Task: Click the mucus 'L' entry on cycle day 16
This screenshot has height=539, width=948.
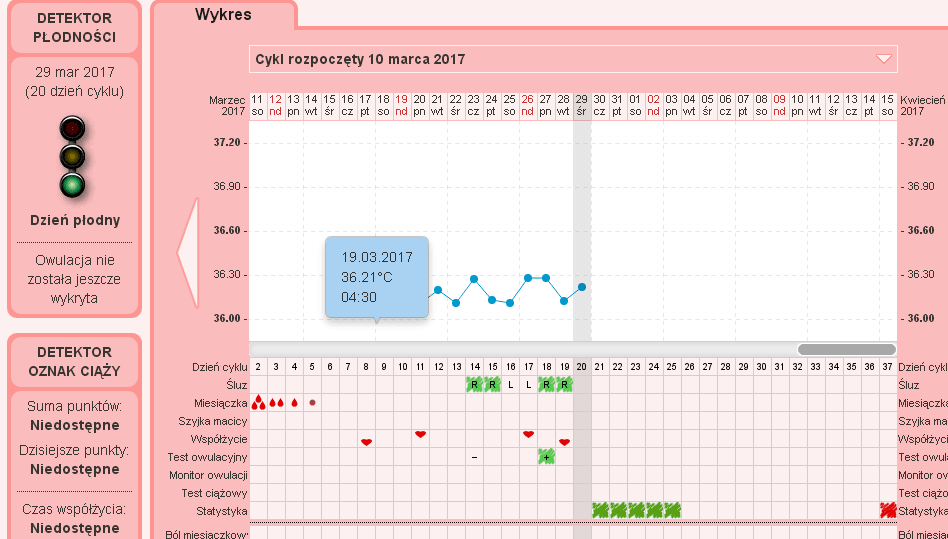Action: point(510,385)
